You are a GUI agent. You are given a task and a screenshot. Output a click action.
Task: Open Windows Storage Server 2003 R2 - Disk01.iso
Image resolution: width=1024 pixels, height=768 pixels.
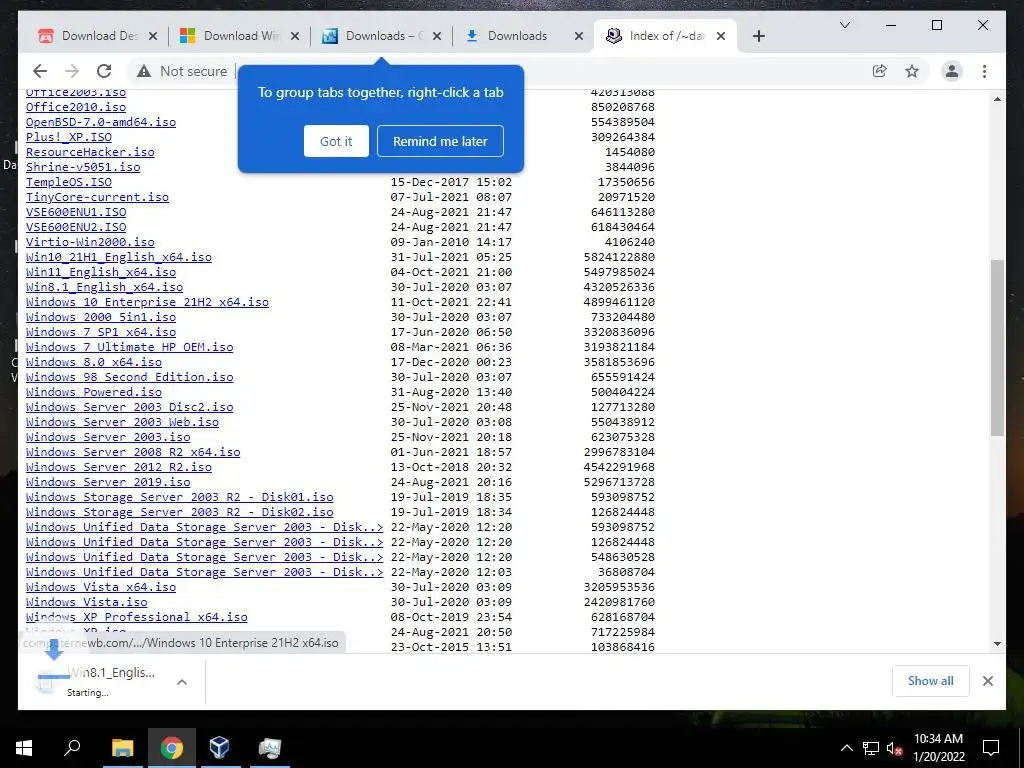pos(180,497)
